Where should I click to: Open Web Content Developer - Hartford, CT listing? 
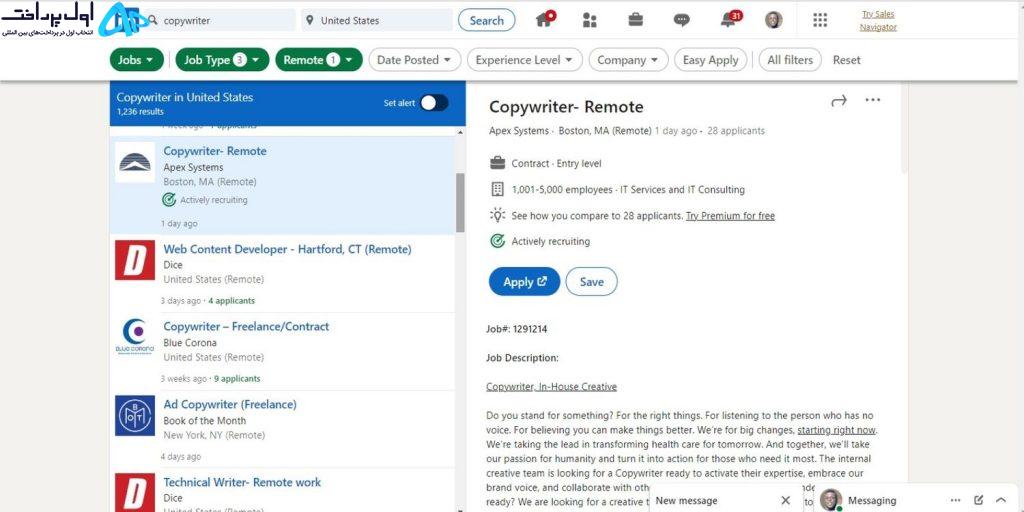[x=287, y=249]
